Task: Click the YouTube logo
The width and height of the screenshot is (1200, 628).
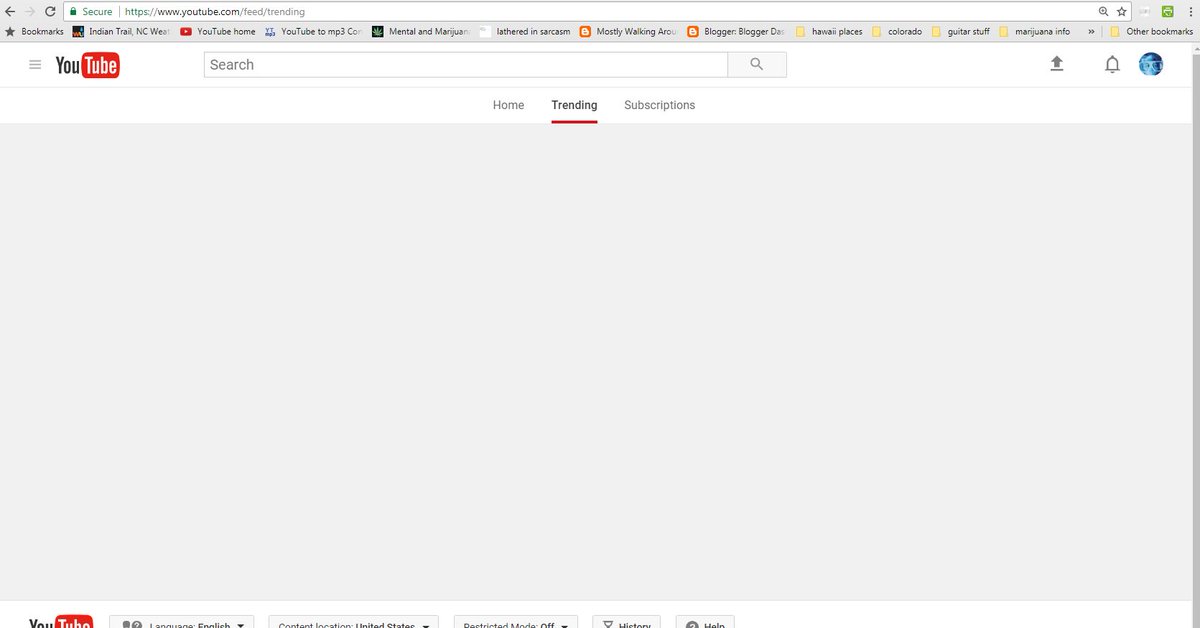Action: (x=87, y=64)
